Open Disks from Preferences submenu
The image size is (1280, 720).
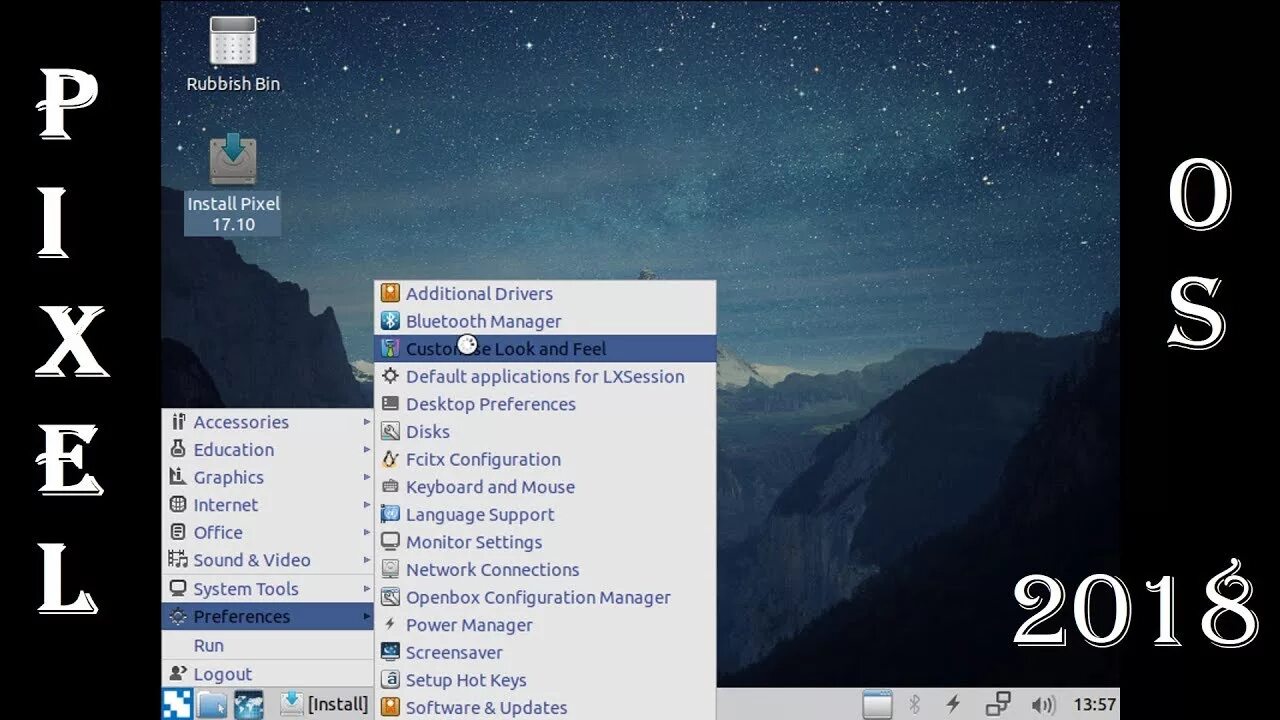pyautogui.click(x=545, y=431)
